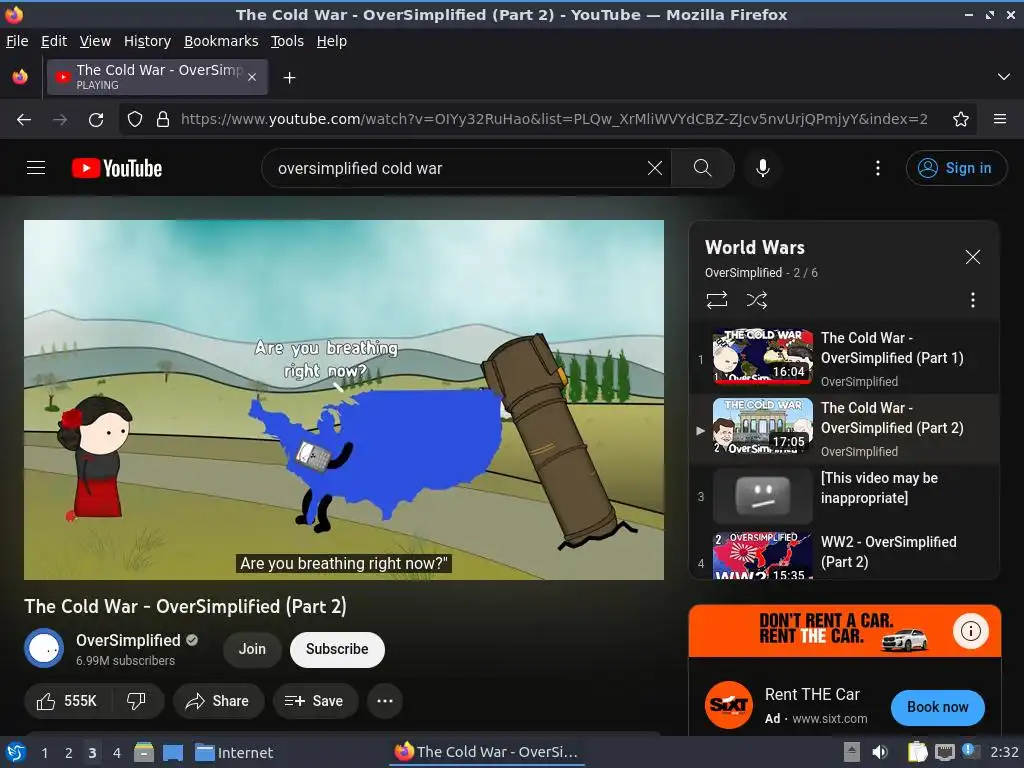The width and height of the screenshot is (1024, 768).
Task: Open the Internet folder in taskbar
Action: tap(234, 752)
